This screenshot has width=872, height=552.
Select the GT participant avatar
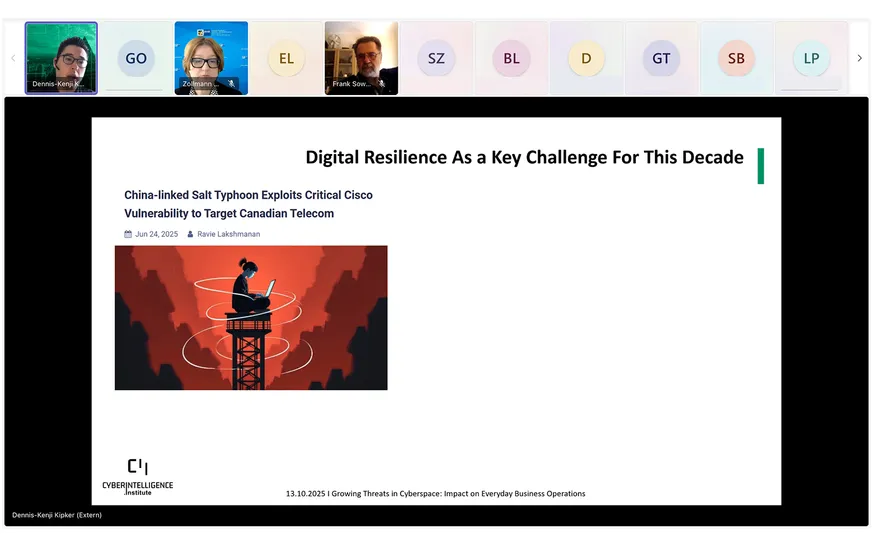point(661,58)
